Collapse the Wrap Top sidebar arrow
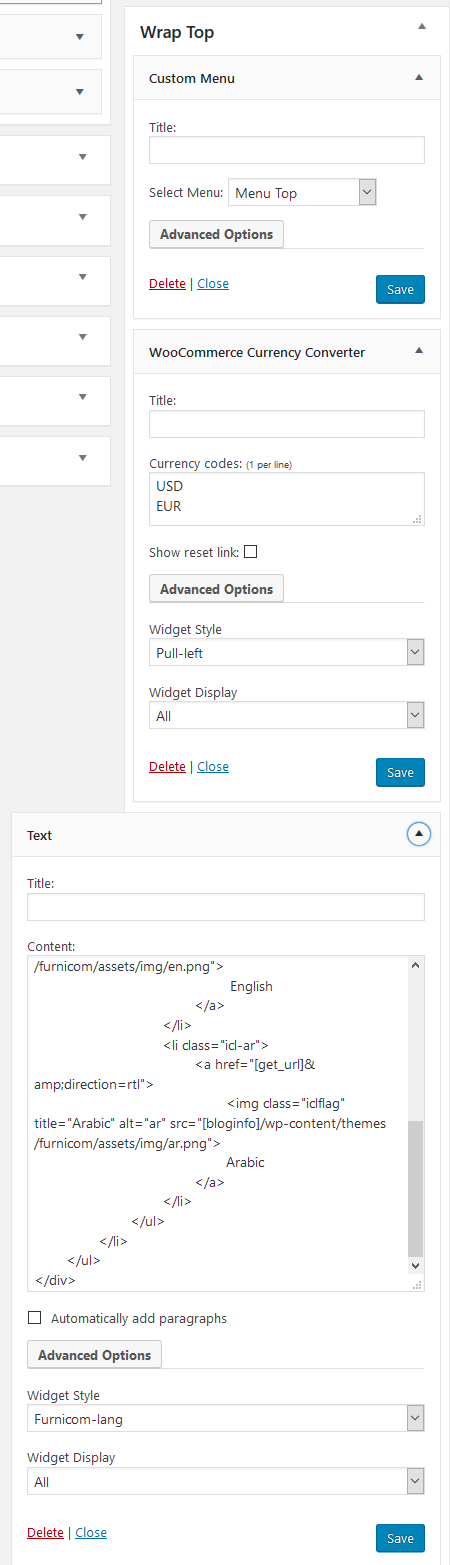Viewport: 450px width, 1565px height. tap(421, 25)
